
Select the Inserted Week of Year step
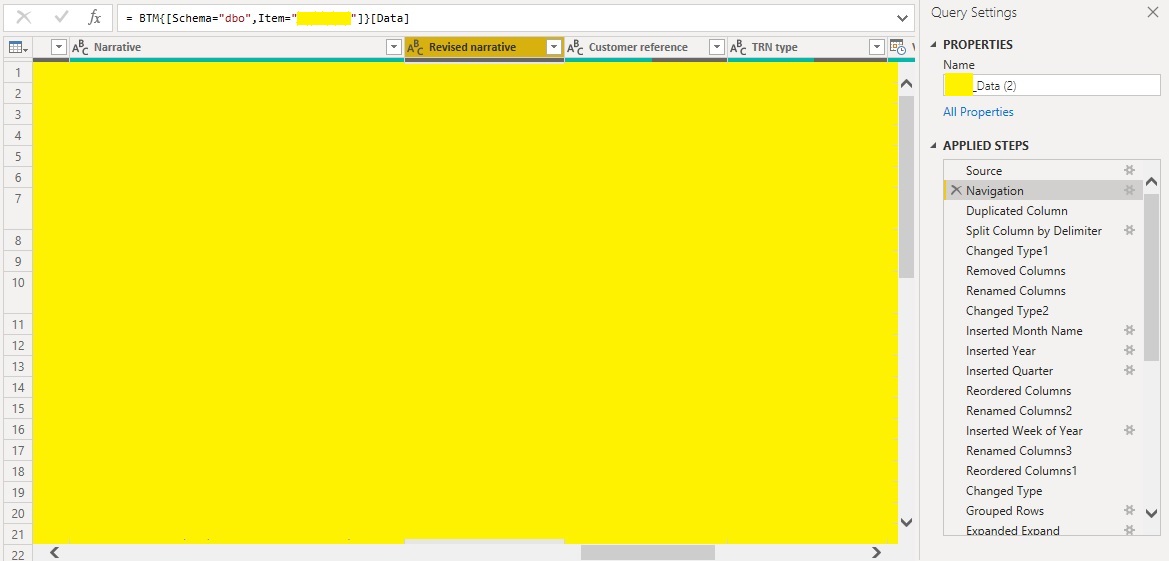(x=1043, y=431)
